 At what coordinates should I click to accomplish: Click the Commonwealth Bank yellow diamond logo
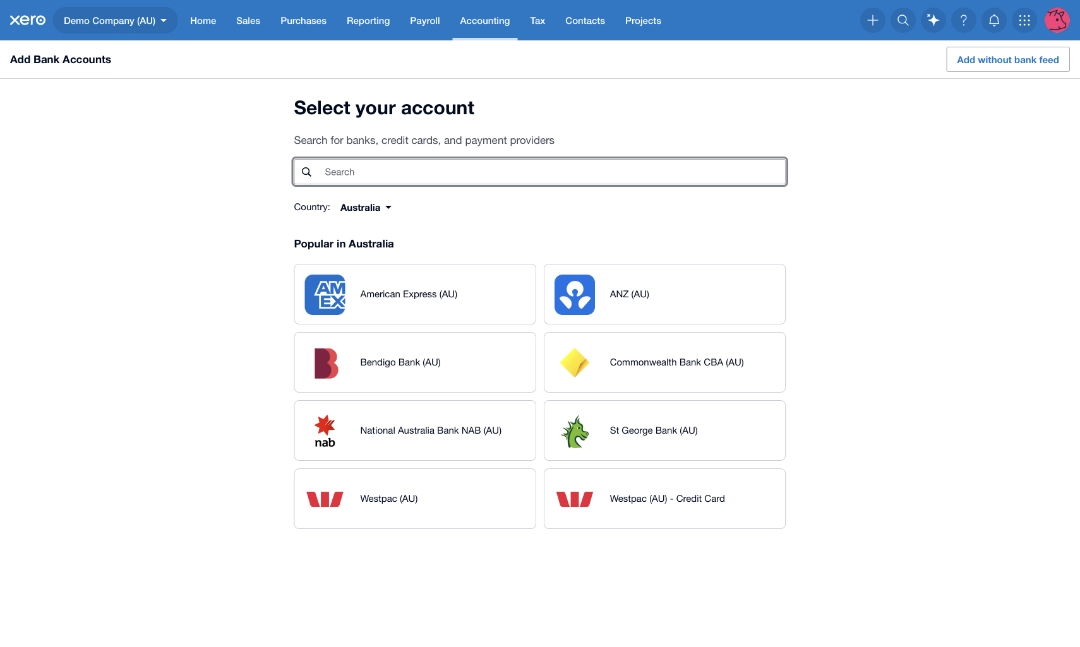pyautogui.click(x=574, y=363)
